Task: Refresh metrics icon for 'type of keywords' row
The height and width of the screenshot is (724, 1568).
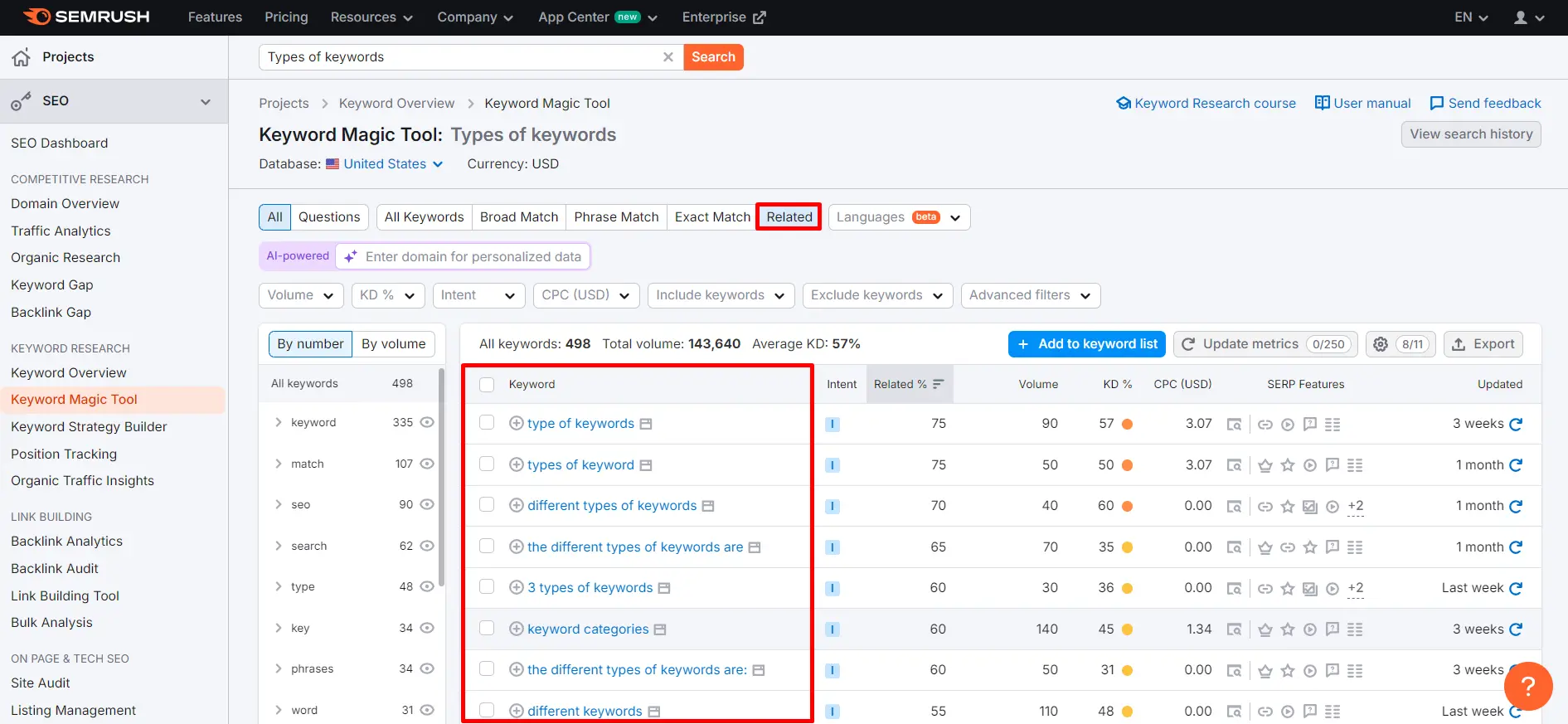Action: coord(1516,424)
